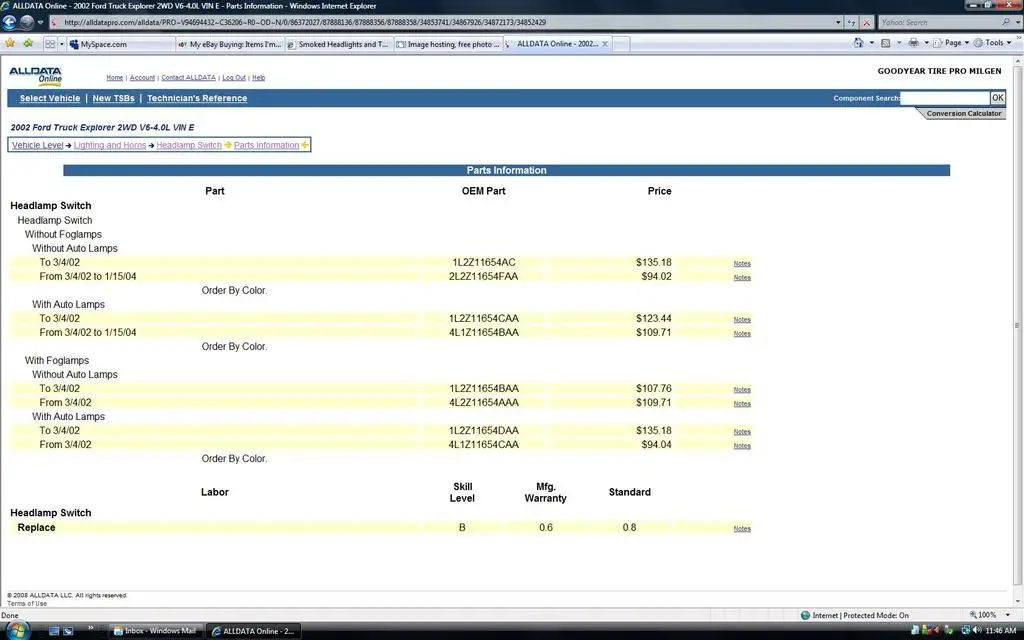Open Notes for part 1L2Z11654DAA
This screenshot has width=1024, height=640.
[742, 432]
